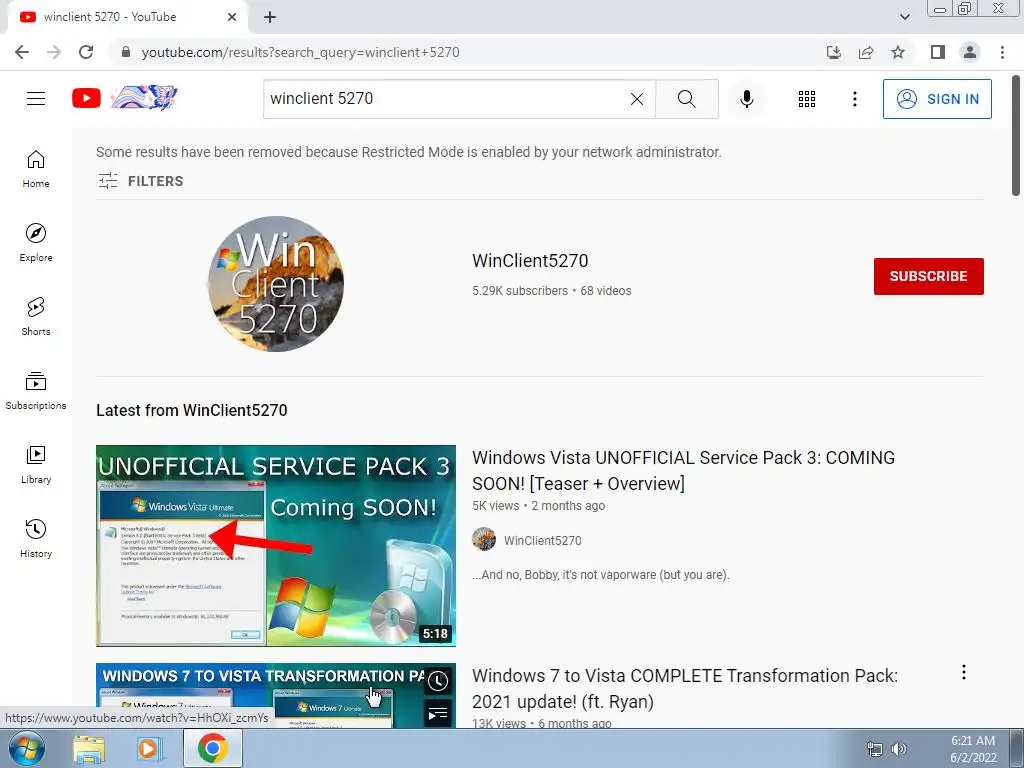
Task: Sign in to YouTube
Action: tap(936, 99)
